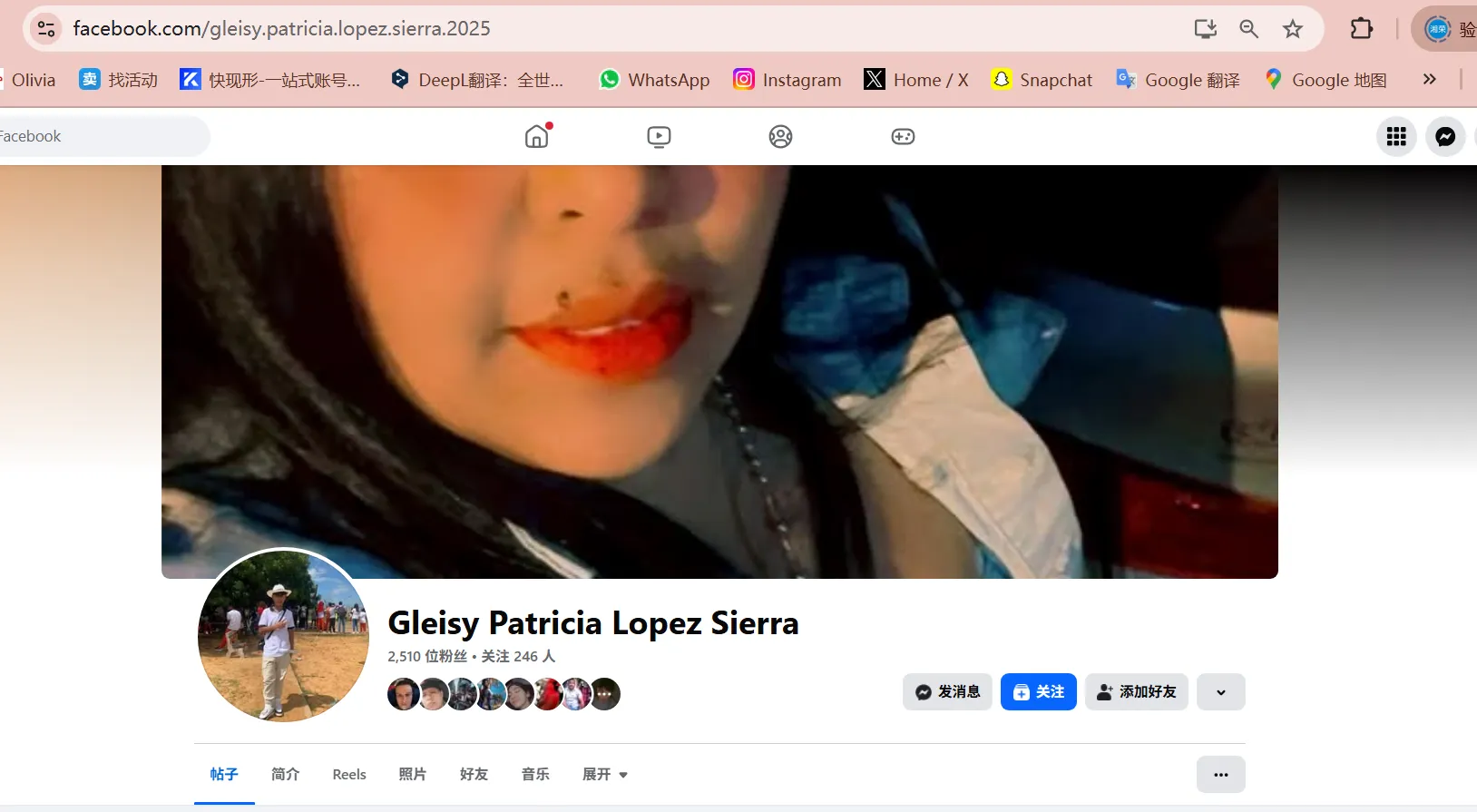Viewport: 1477px width, 812px height.
Task: Open the last friend avatar with ellipsis
Action: pos(605,694)
